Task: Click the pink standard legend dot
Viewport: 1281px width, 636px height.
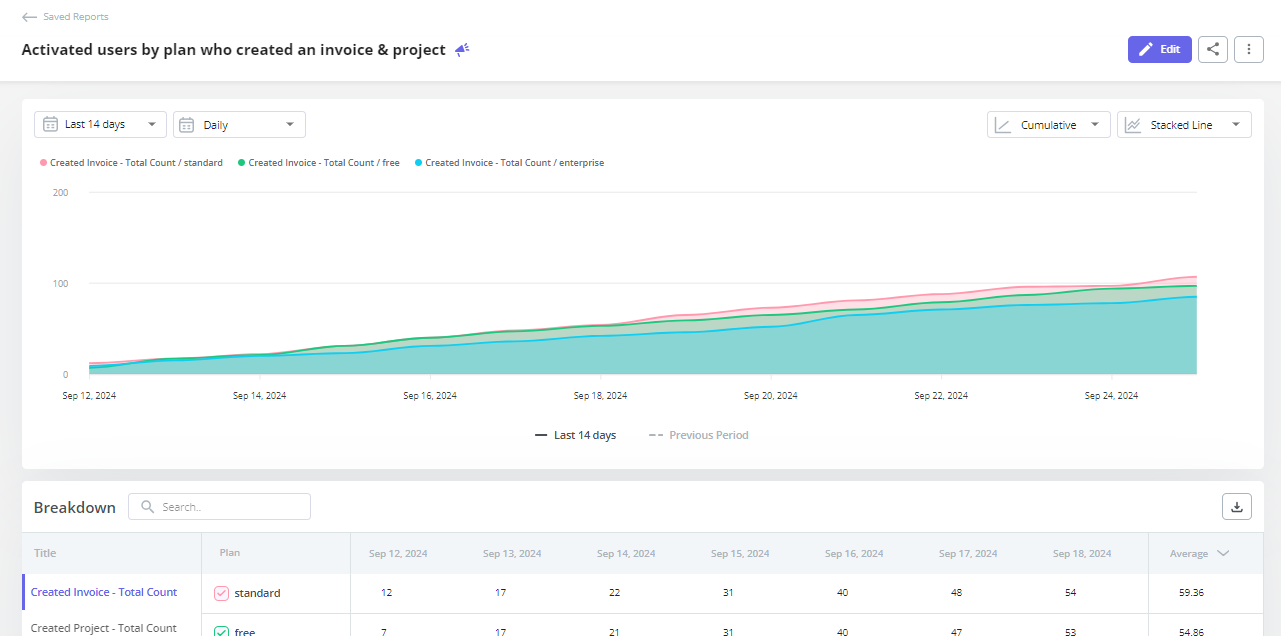Action: tap(43, 162)
